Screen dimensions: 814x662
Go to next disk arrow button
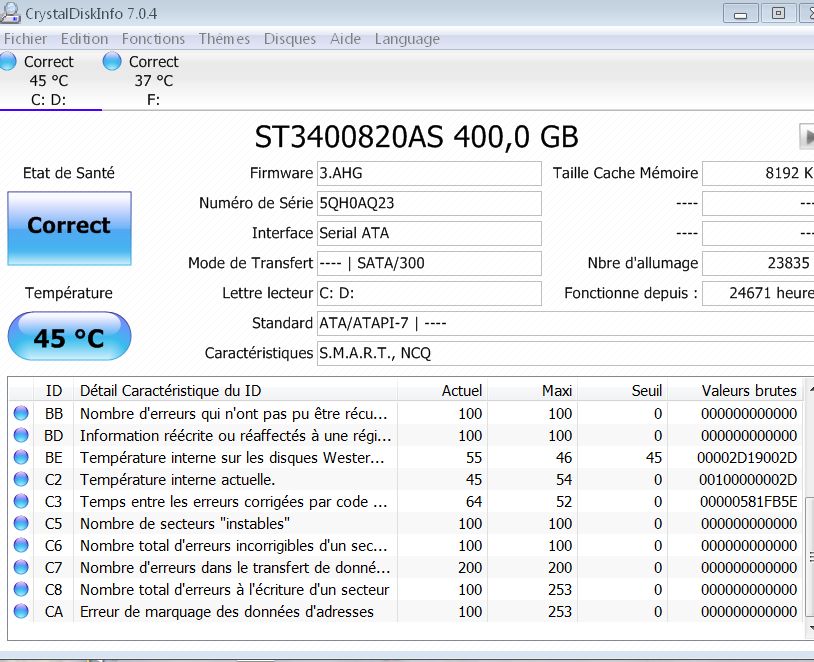[x=806, y=137]
